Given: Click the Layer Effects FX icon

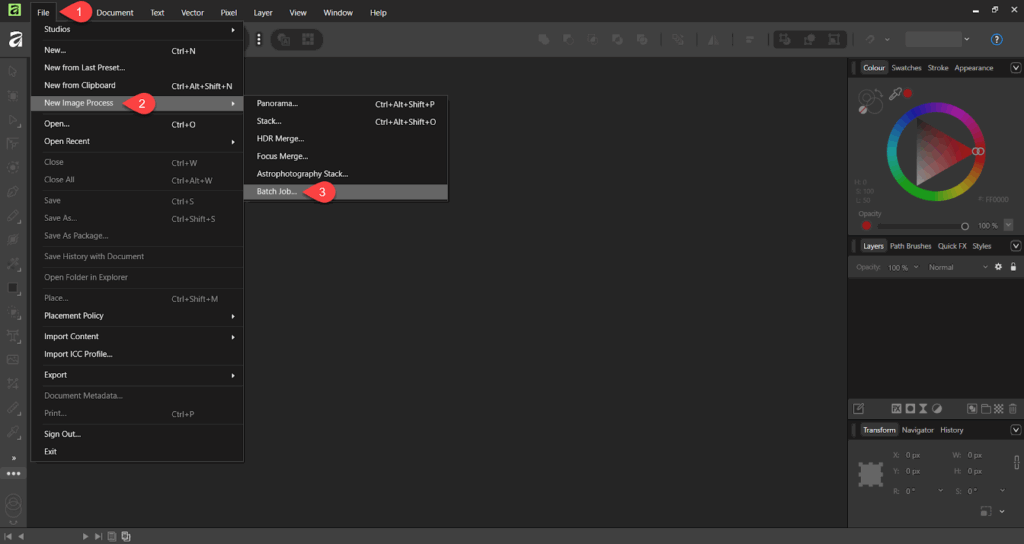Looking at the screenshot, I should point(896,409).
